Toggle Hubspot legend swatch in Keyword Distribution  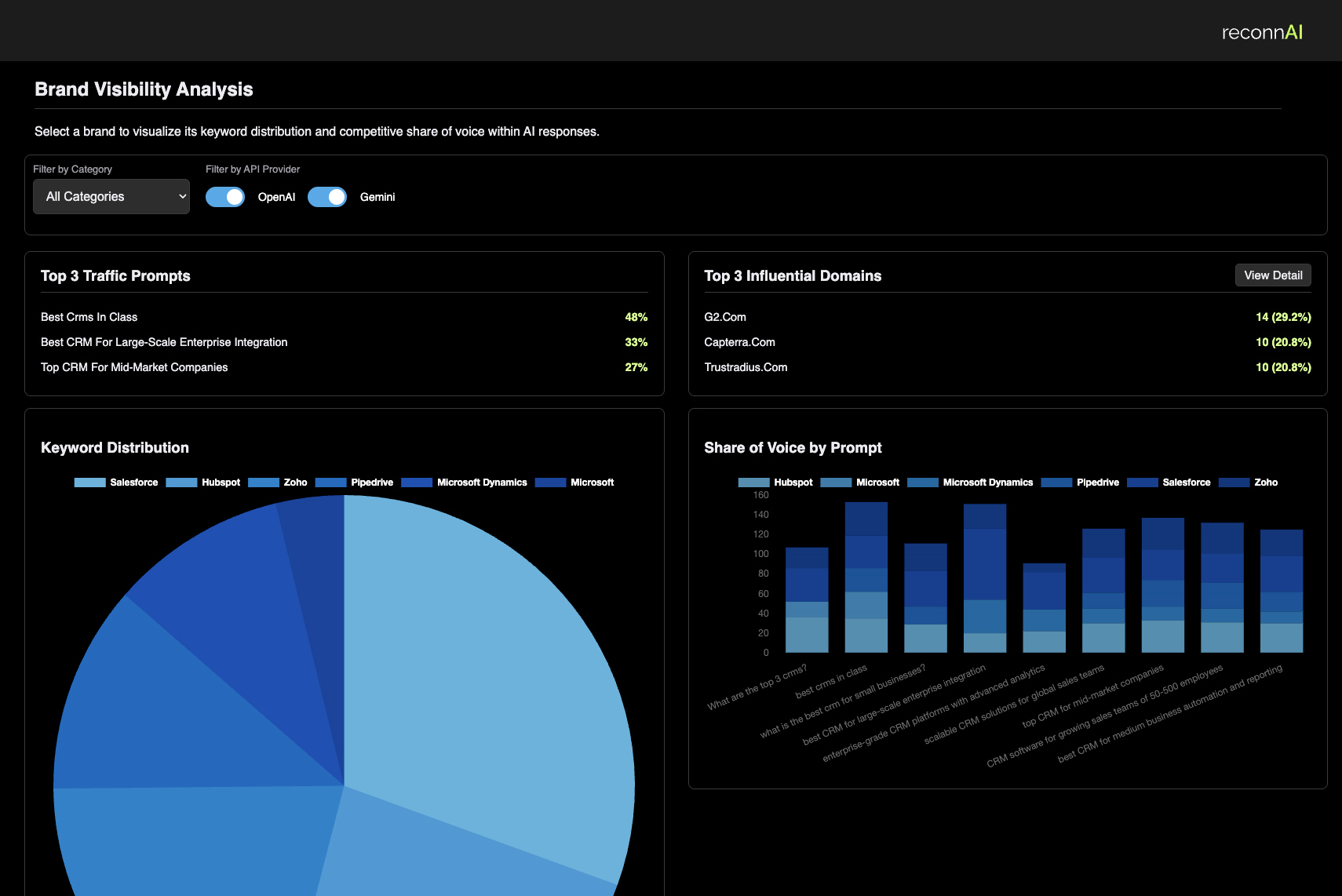coord(181,483)
